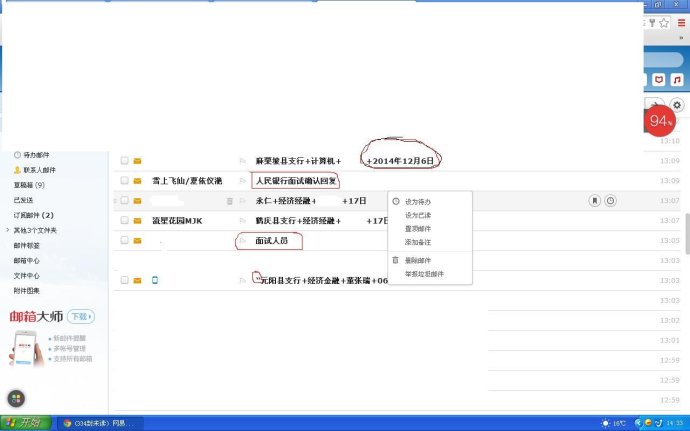The height and width of the screenshot is (431, 690).
Task: Click trash icon on the 永仁 email row
Action: 230,201
